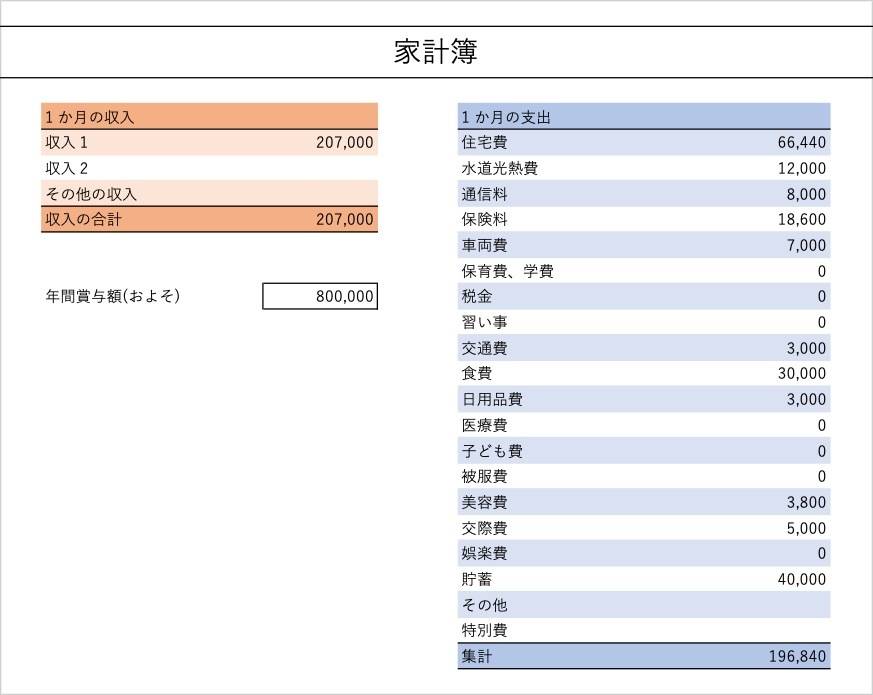Image resolution: width=873 pixels, height=695 pixels.
Task: Click the 娯楽費 value 0
Action: click(x=822, y=553)
